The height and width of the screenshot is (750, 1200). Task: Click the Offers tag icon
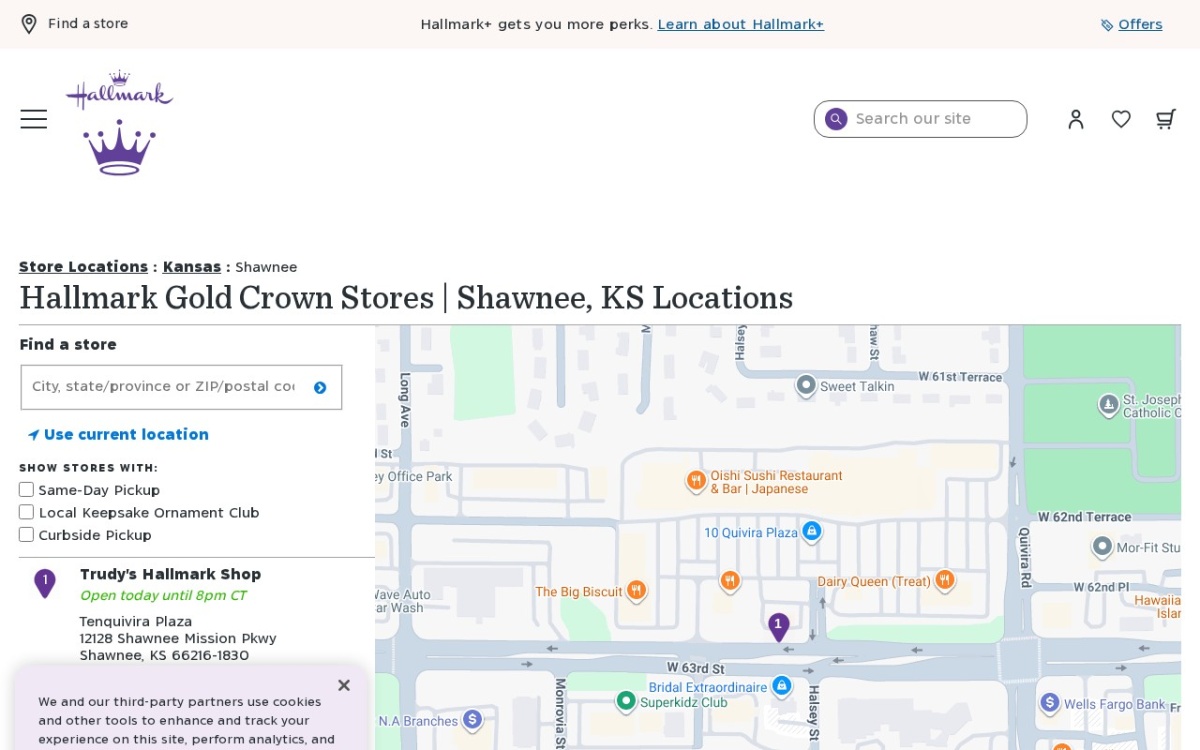click(1107, 25)
